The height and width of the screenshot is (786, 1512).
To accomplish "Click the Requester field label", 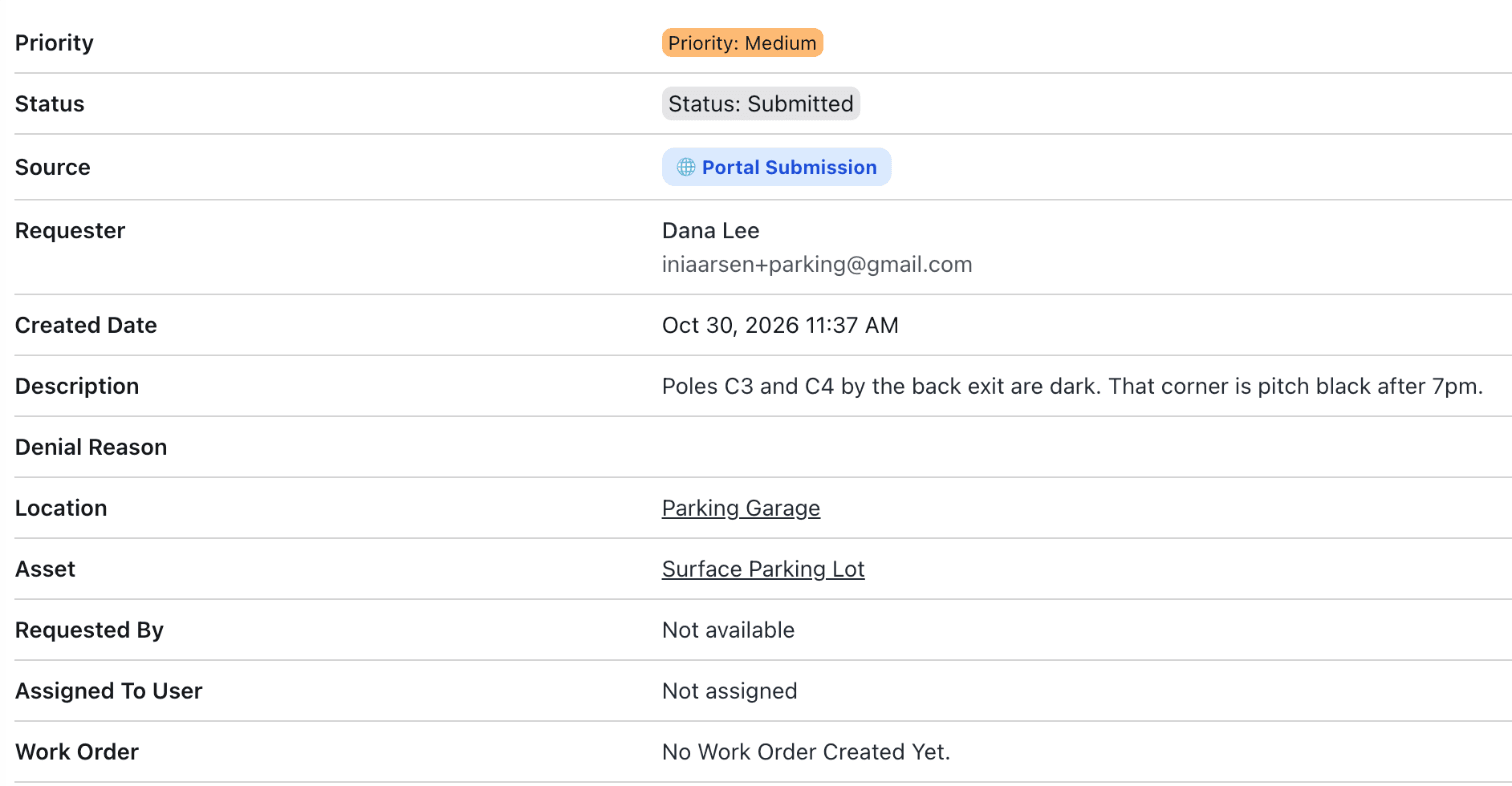I will point(70,231).
